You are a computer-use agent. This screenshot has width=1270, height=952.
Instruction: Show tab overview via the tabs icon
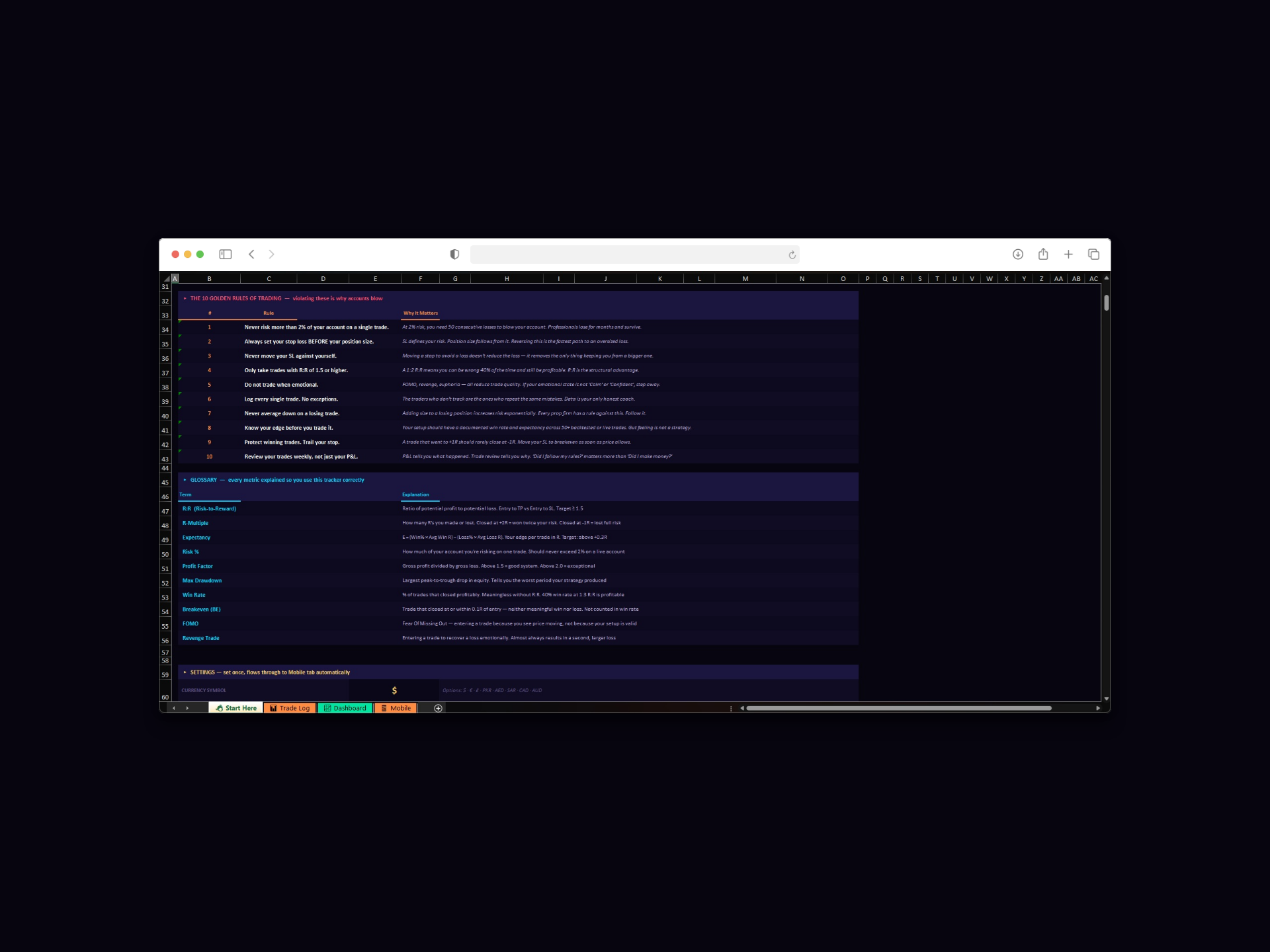(x=1094, y=254)
